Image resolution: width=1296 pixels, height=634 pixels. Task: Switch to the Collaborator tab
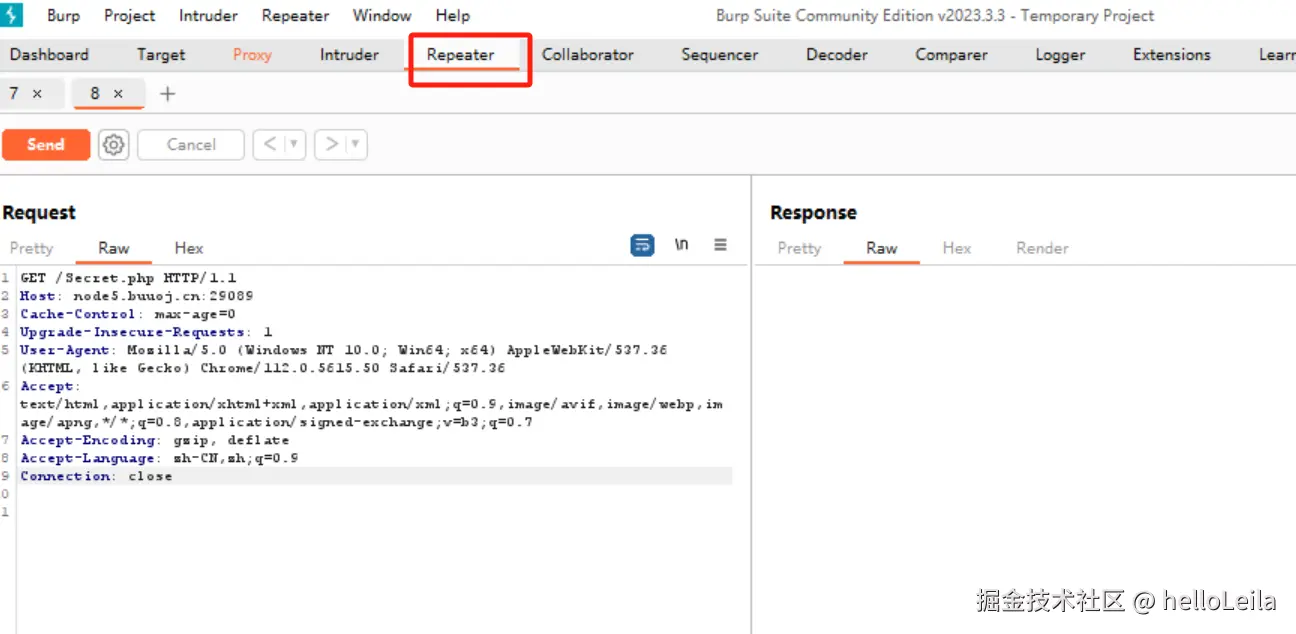(587, 55)
